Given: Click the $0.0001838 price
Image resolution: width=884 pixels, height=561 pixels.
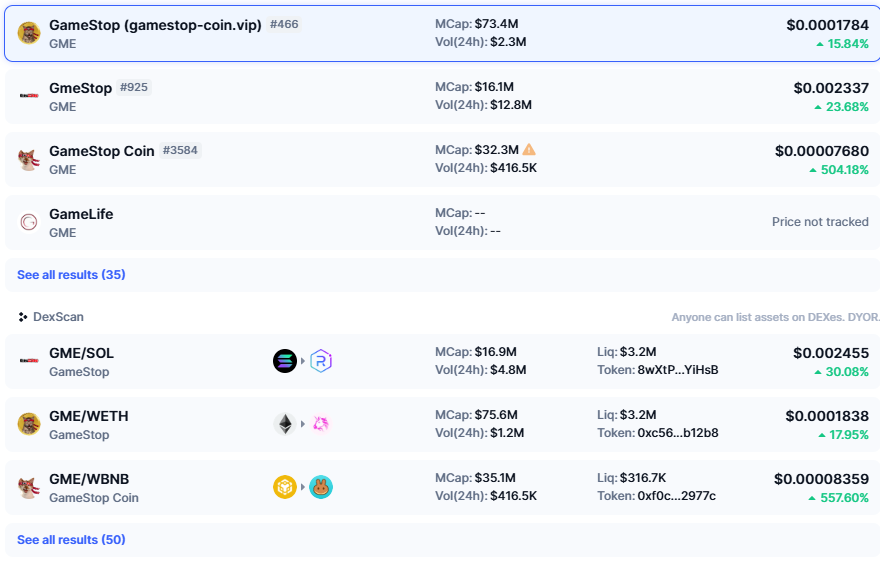Looking at the screenshot, I should [827, 416].
